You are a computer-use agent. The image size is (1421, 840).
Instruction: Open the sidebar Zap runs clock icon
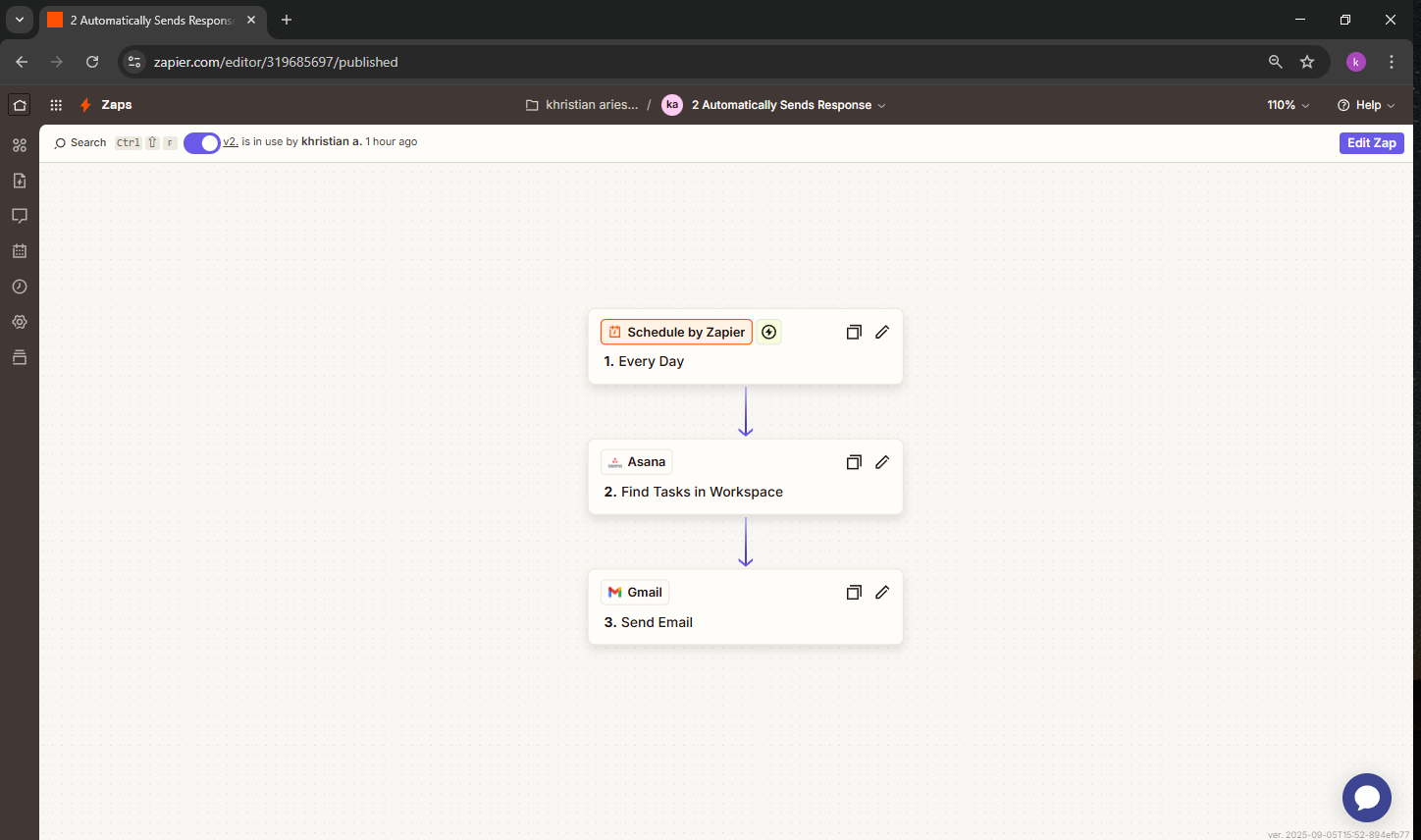(x=20, y=287)
